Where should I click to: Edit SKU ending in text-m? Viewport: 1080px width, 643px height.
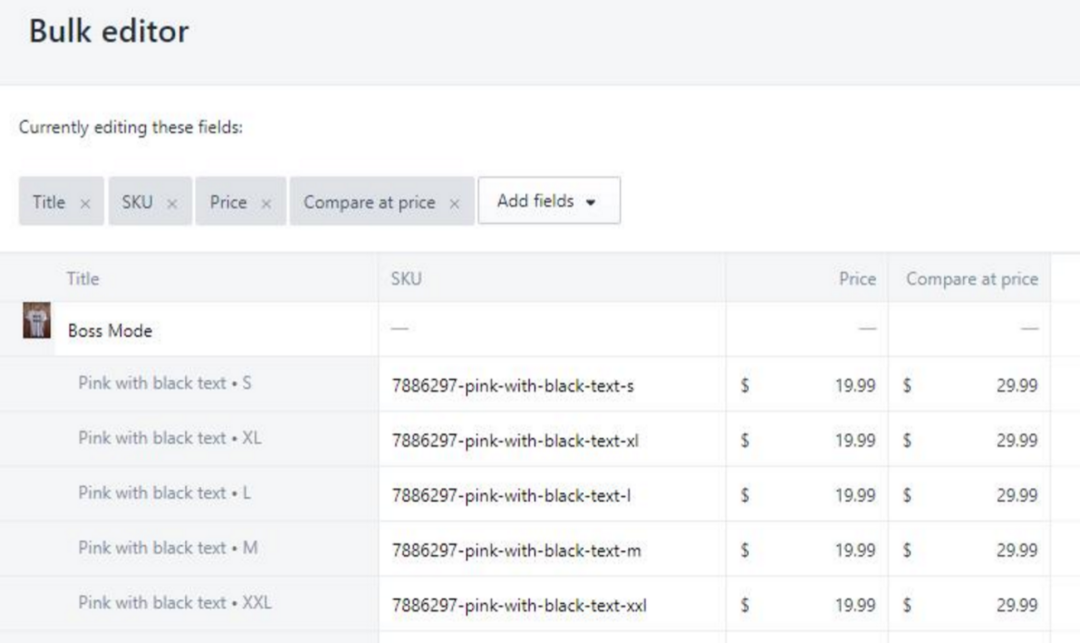552,550
